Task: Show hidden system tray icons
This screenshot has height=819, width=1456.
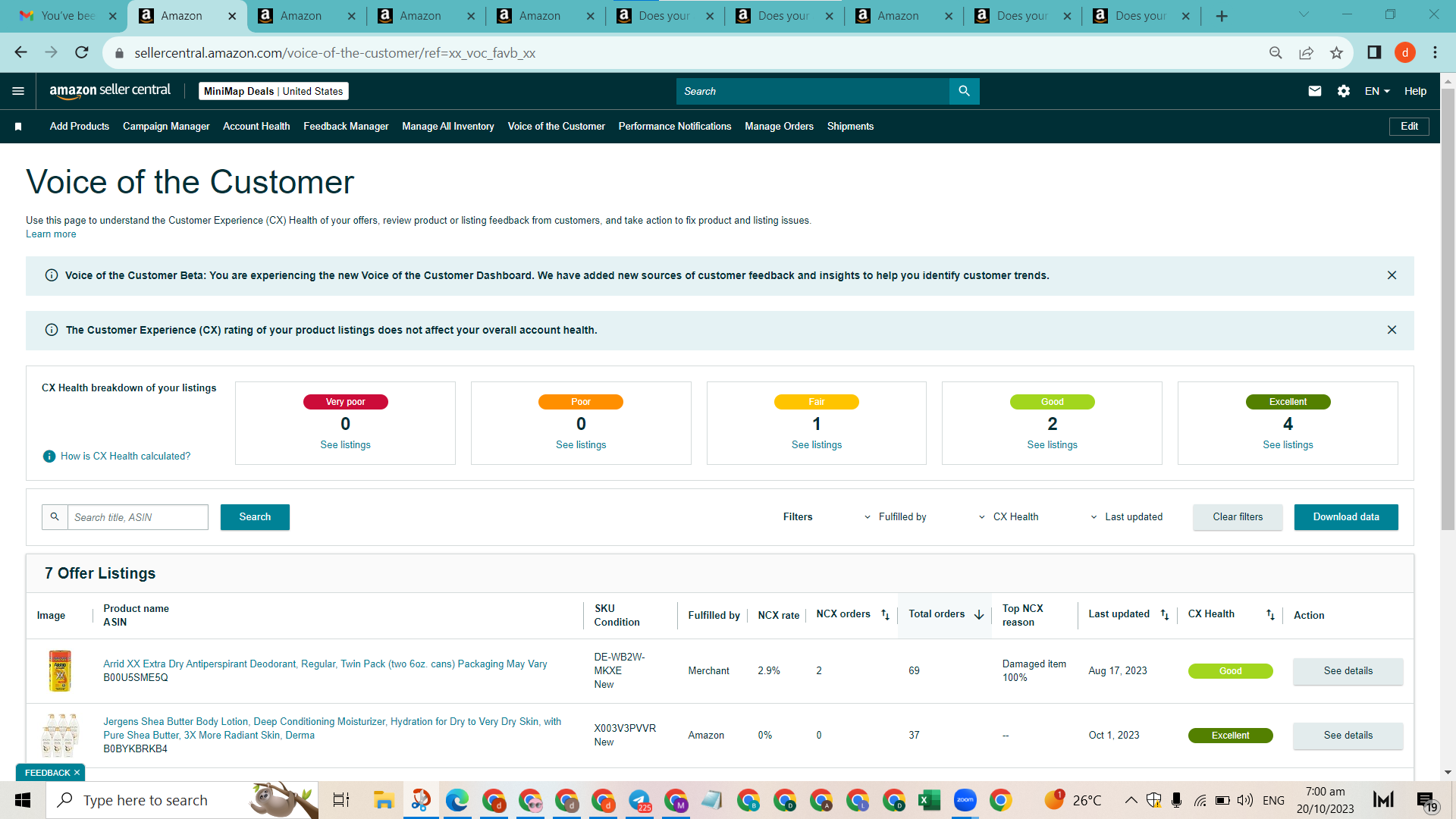Action: [1131, 800]
